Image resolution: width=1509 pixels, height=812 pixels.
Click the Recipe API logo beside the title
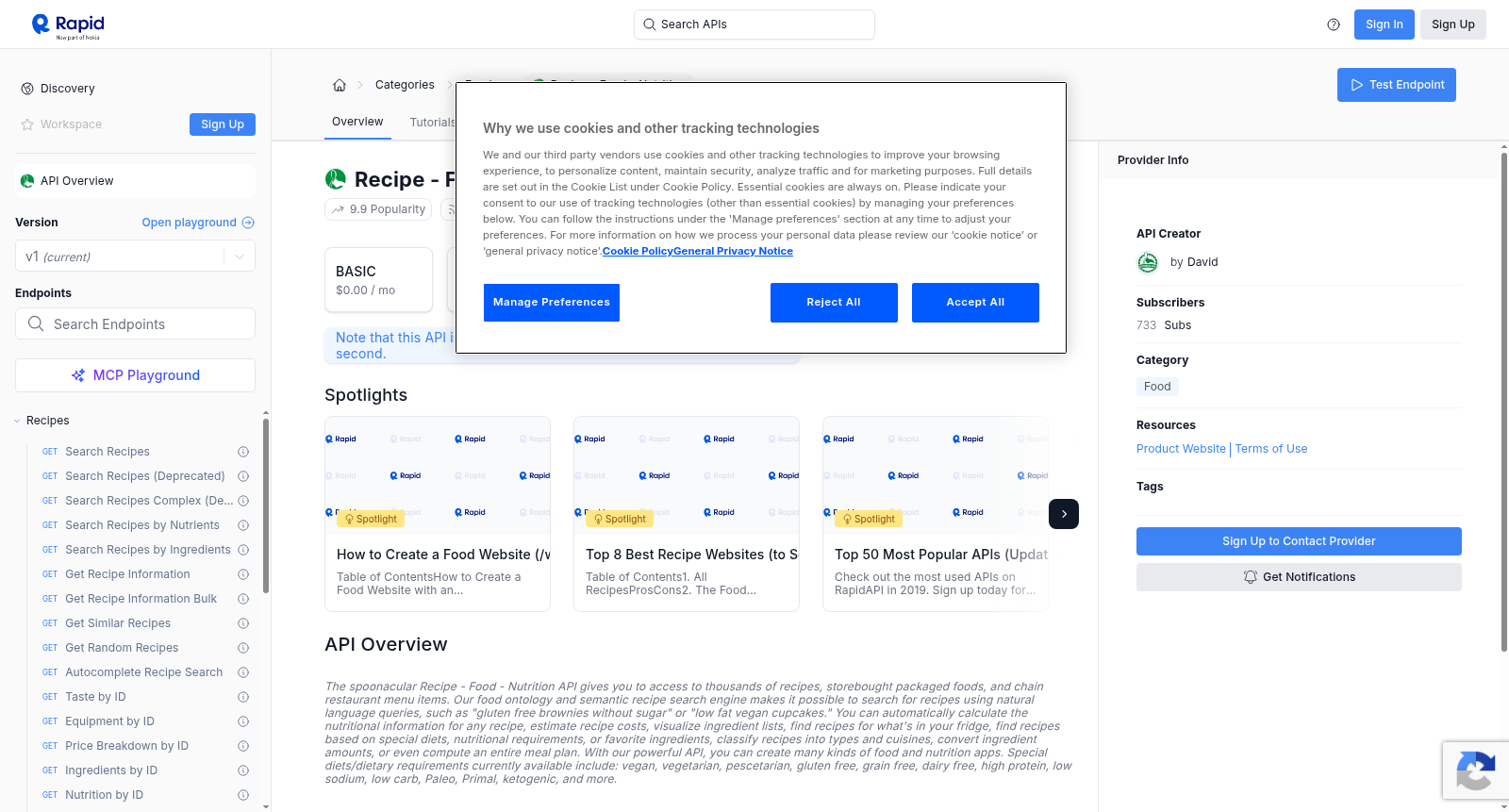click(x=335, y=178)
